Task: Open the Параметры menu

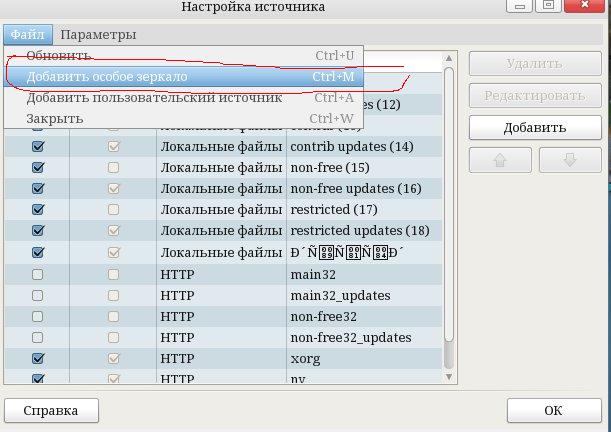Action: click(x=98, y=35)
